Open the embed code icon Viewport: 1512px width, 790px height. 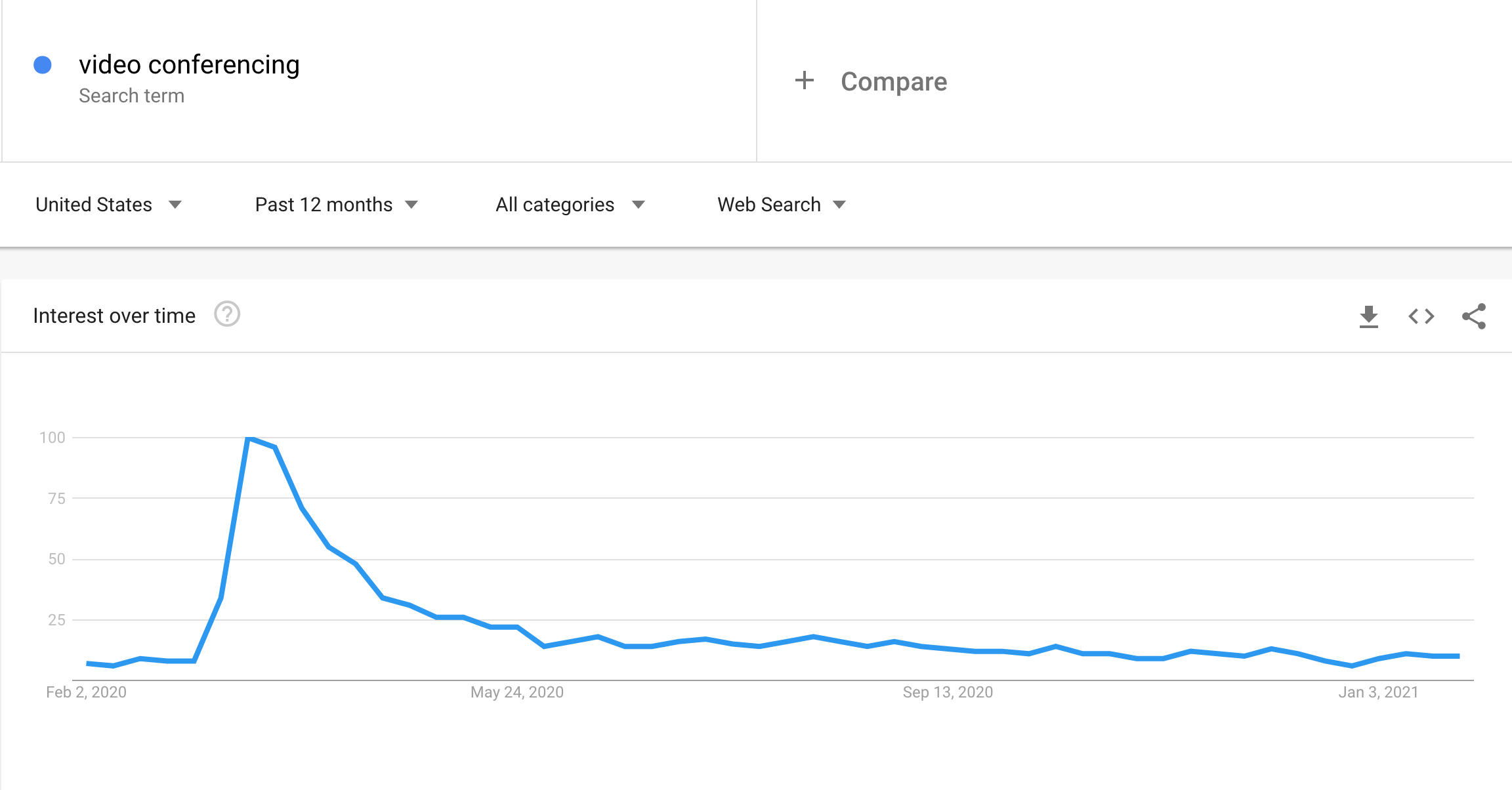(1421, 316)
